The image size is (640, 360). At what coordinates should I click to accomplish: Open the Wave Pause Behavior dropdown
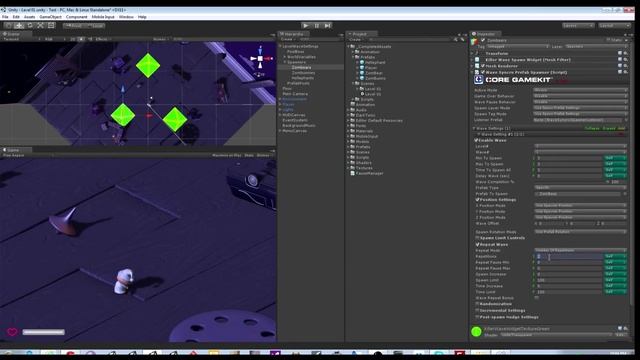(580, 102)
